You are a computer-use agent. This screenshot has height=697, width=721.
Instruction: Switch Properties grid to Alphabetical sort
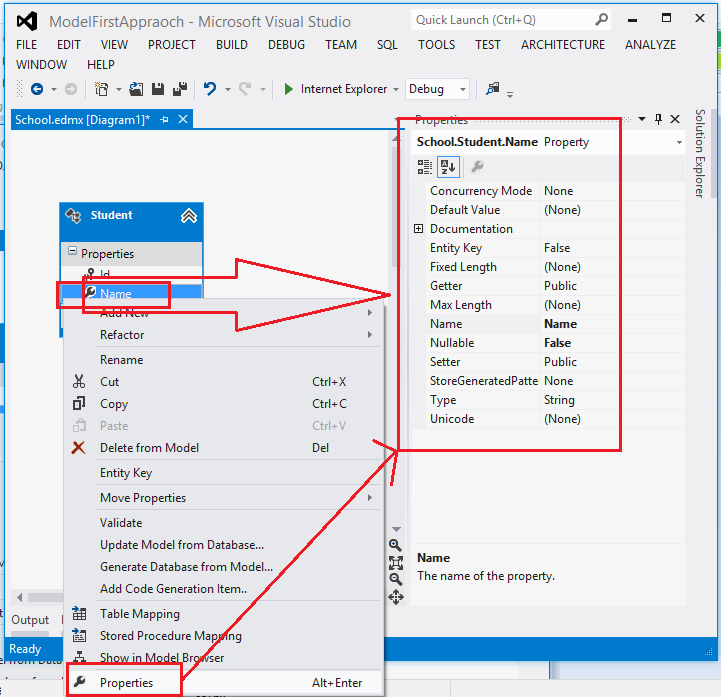coord(448,166)
